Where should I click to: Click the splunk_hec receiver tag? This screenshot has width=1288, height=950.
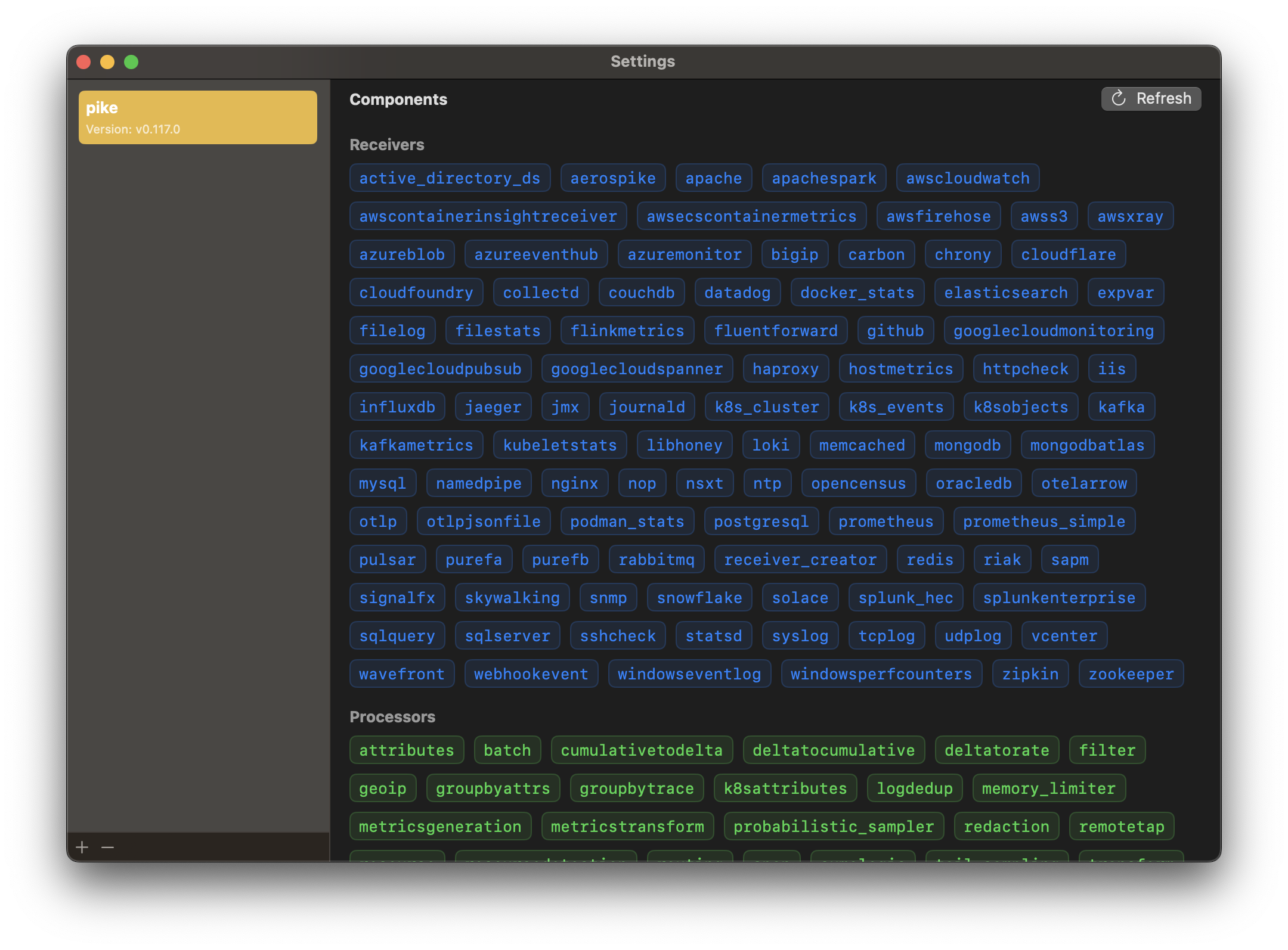pyautogui.click(x=906, y=598)
